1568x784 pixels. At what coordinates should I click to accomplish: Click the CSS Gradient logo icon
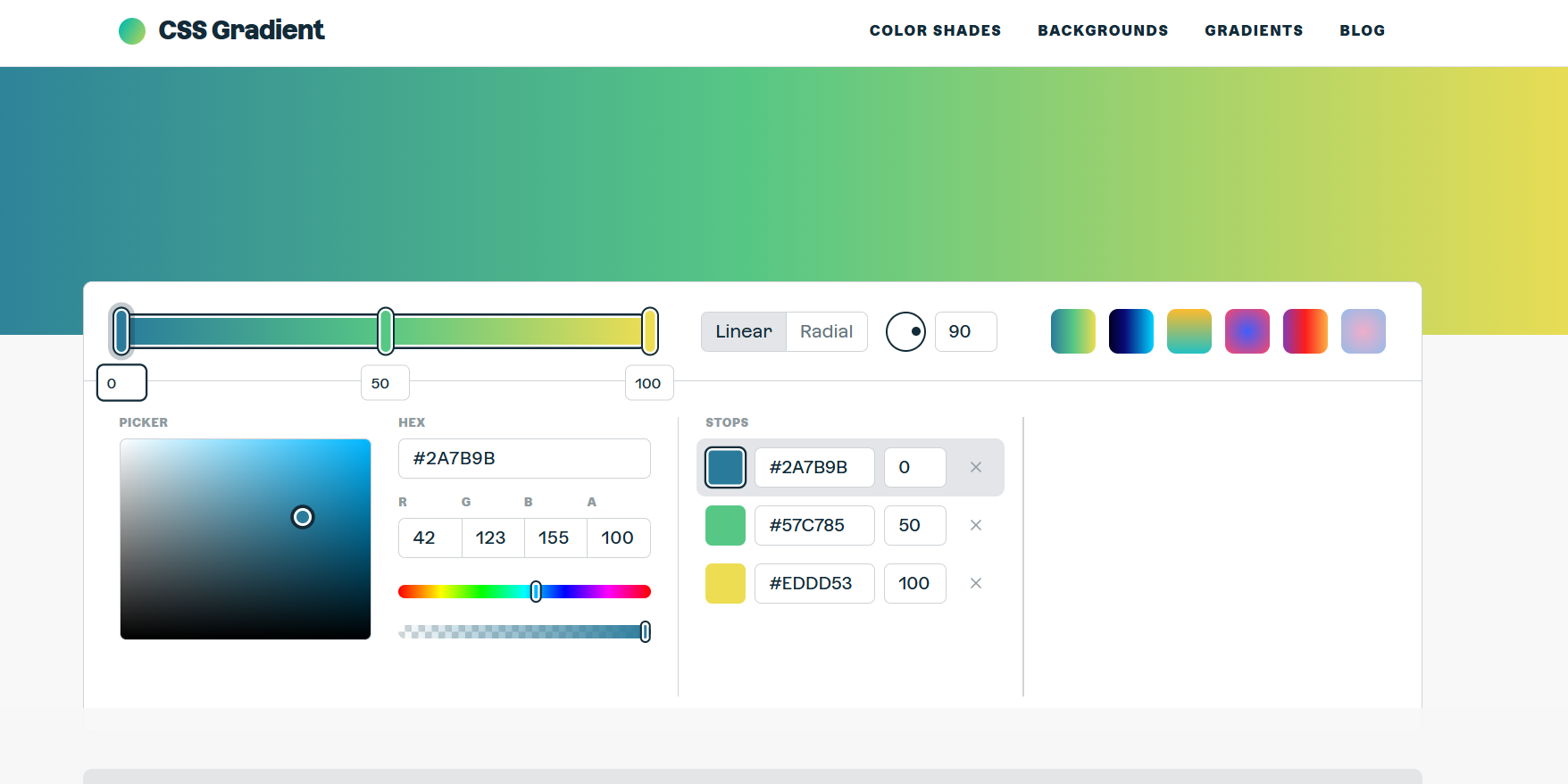tap(132, 31)
